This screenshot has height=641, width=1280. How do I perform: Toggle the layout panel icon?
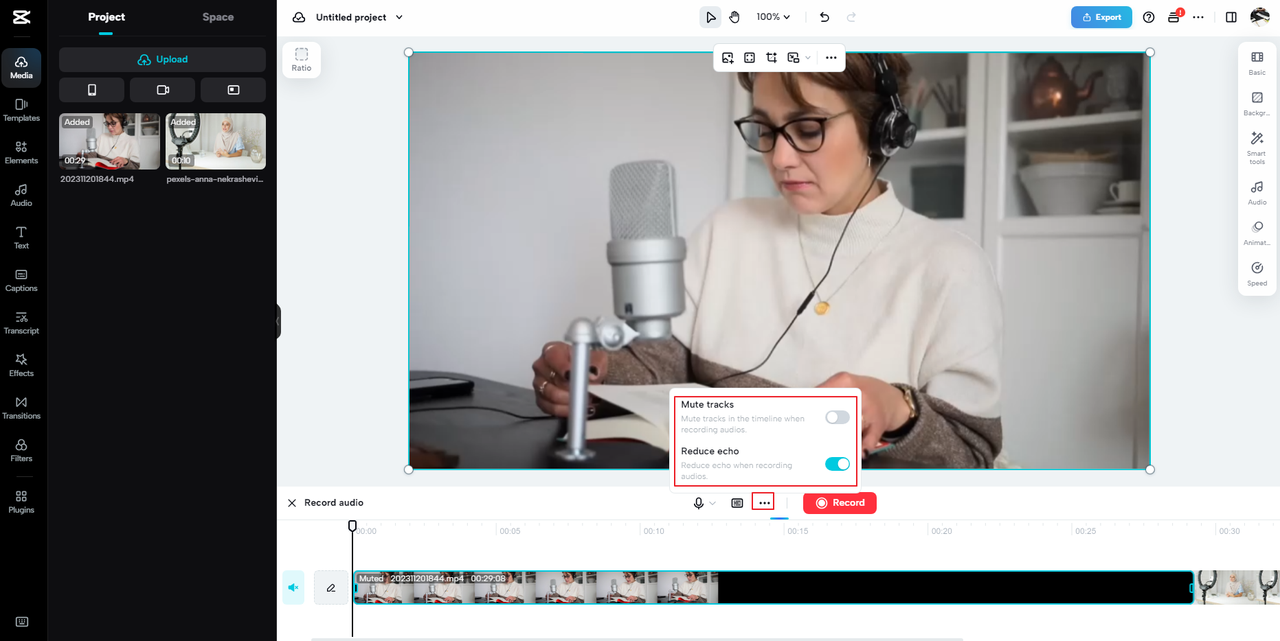tap(1231, 17)
